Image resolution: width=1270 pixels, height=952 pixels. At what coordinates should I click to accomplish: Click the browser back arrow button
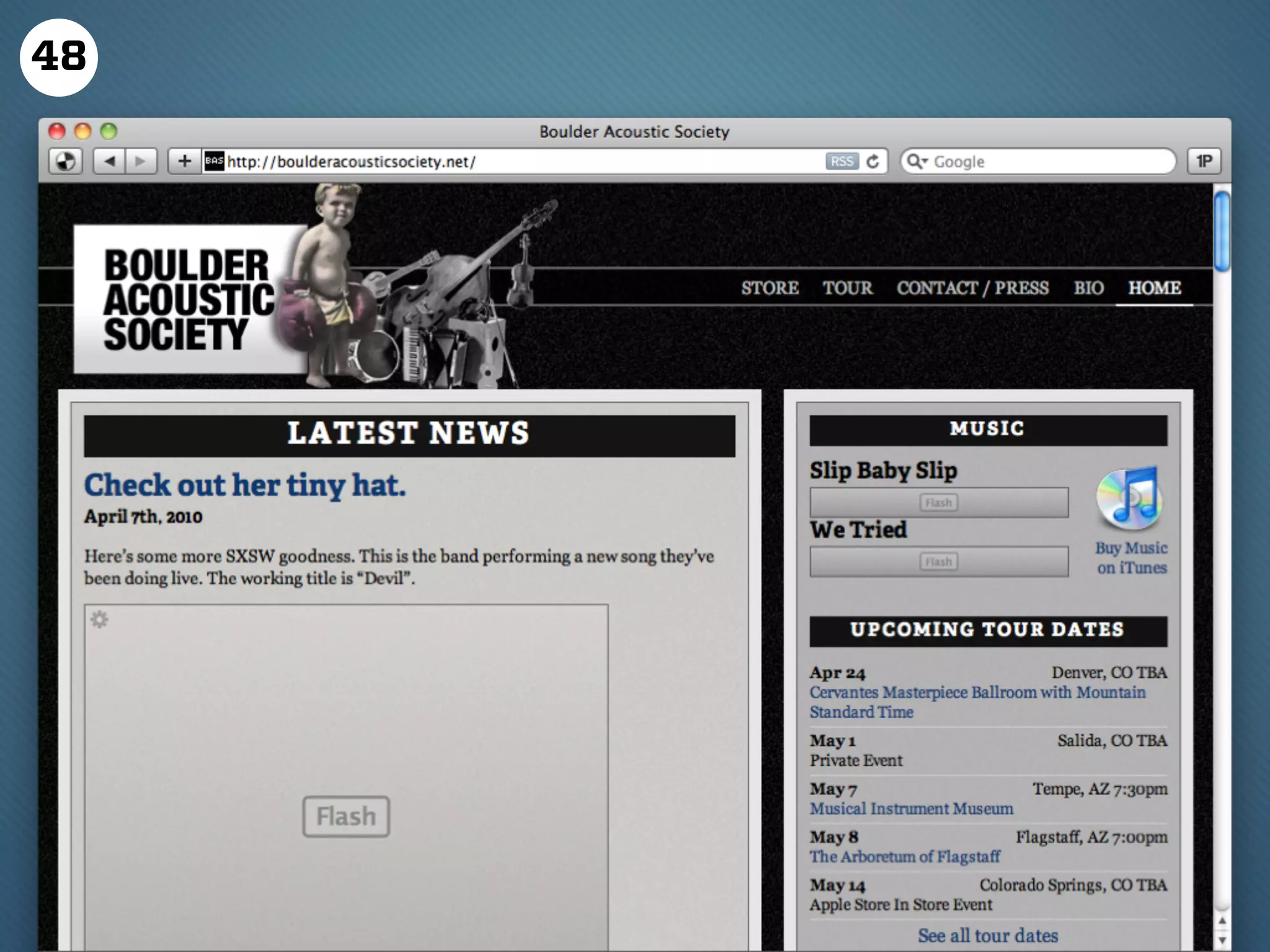click(x=110, y=162)
